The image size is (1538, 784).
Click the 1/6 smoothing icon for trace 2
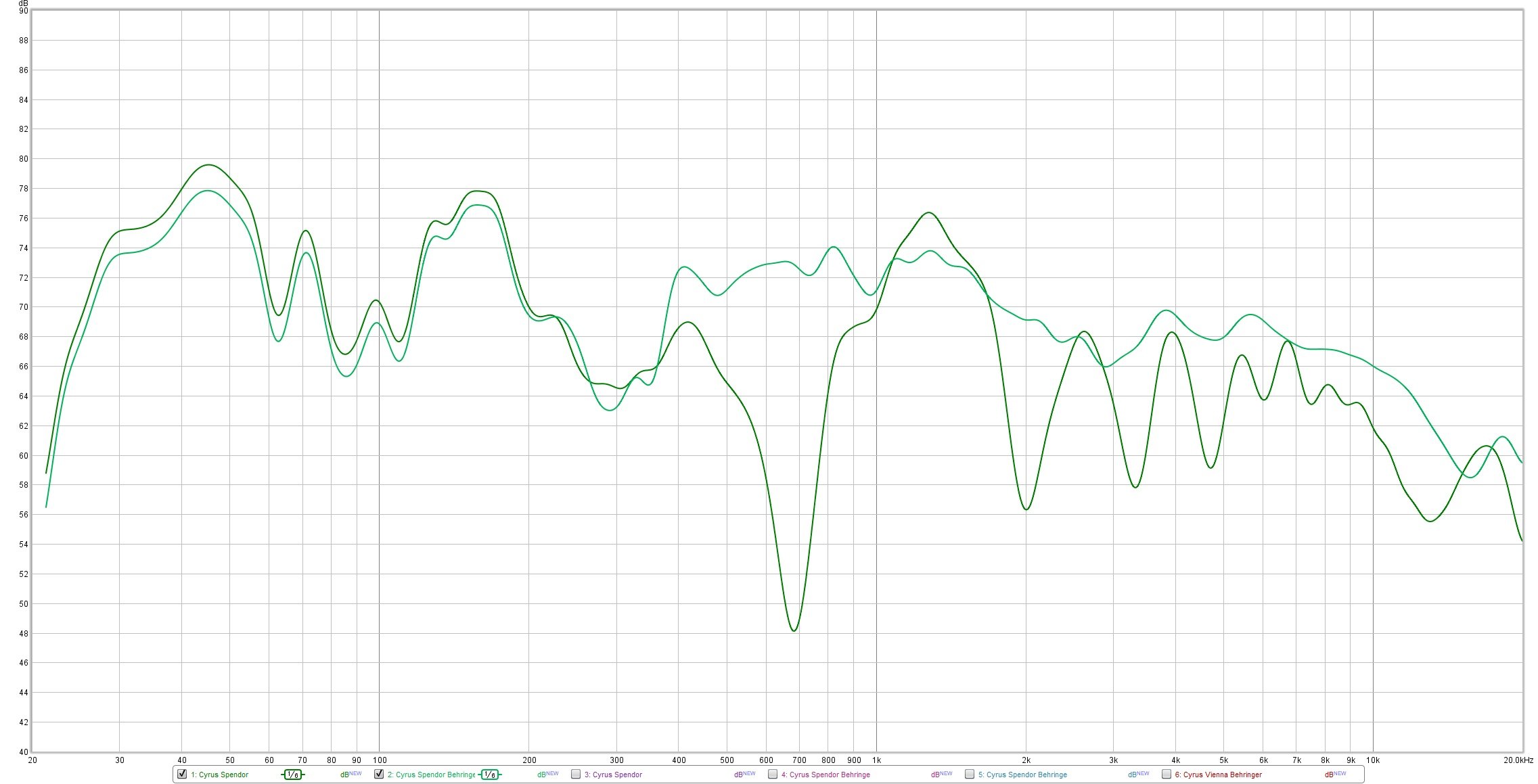(489, 775)
